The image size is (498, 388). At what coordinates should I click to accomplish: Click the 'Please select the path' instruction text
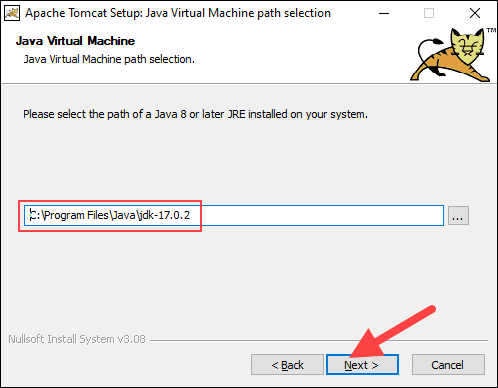195,114
